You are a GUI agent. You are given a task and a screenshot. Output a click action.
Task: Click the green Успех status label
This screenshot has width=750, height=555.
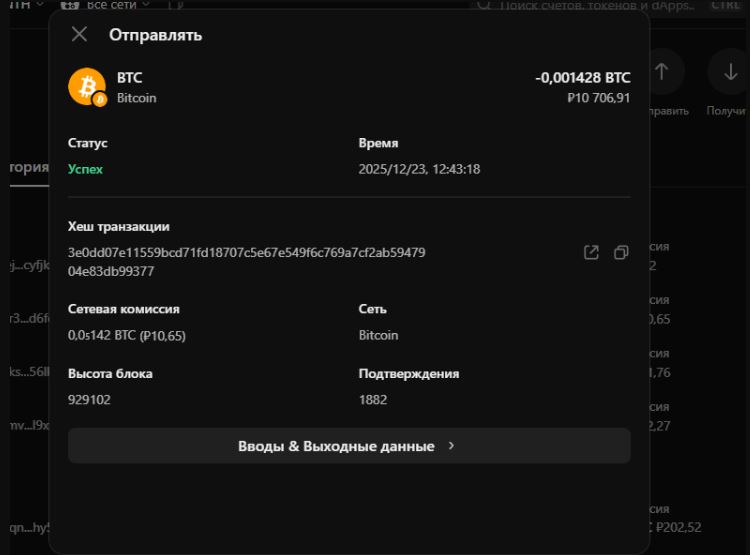pos(86,169)
